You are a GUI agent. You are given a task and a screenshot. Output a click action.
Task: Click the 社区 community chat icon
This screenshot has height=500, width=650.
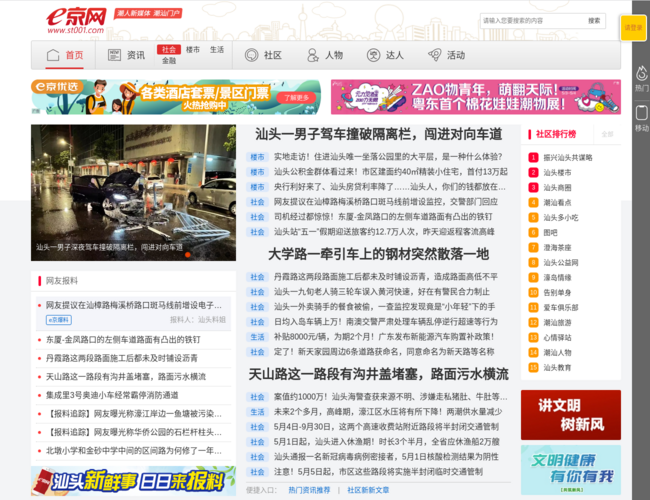click(251, 55)
